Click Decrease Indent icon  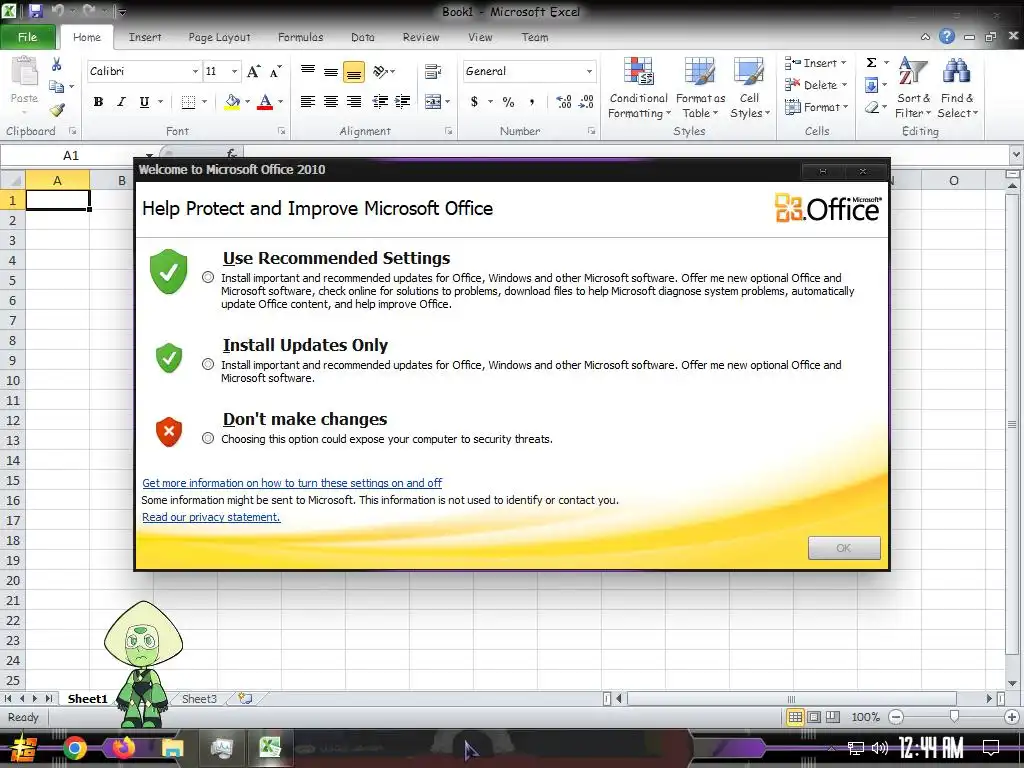coord(380,101)
